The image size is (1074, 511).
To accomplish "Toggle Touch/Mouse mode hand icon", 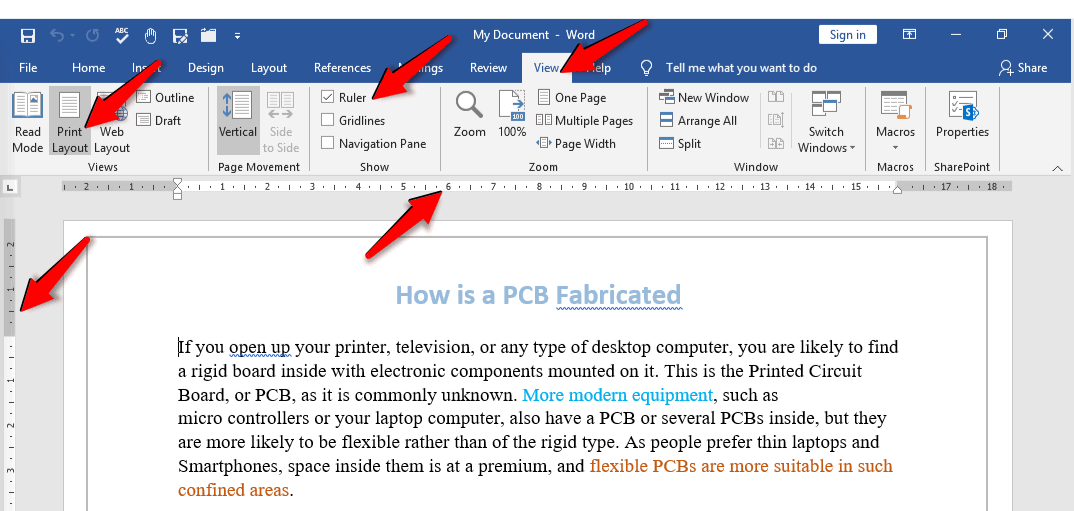I will click(x=151, y=35).
